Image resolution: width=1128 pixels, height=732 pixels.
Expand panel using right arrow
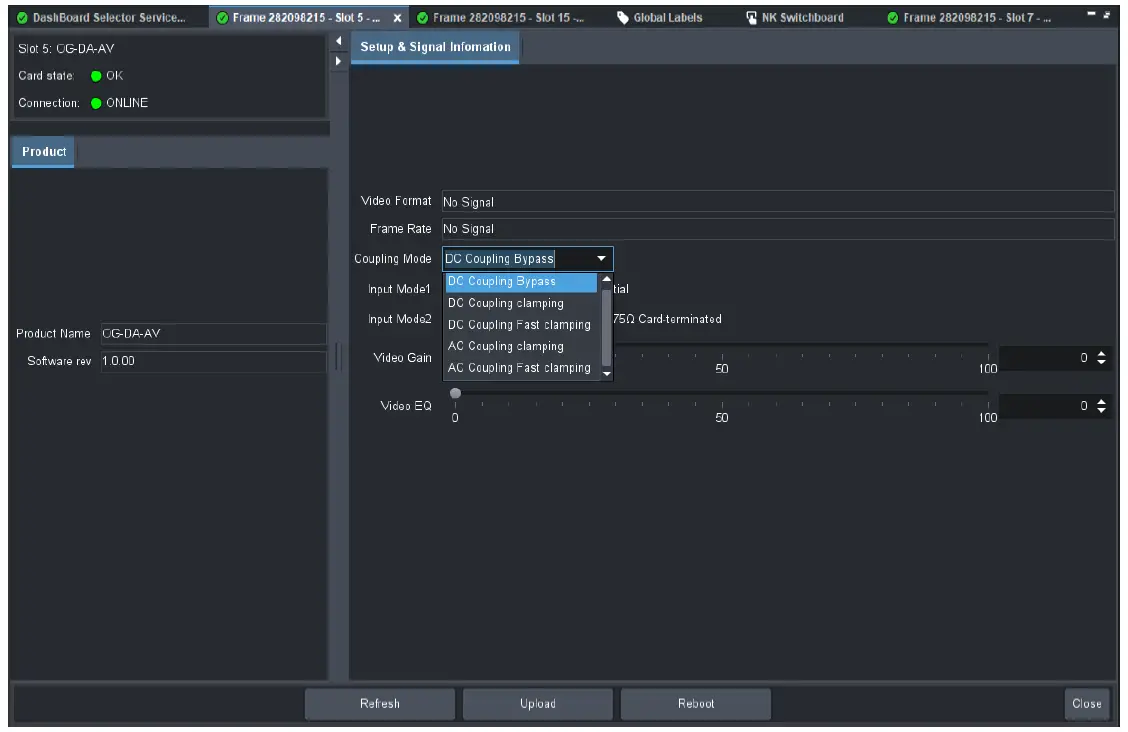[x=338, y=61]
